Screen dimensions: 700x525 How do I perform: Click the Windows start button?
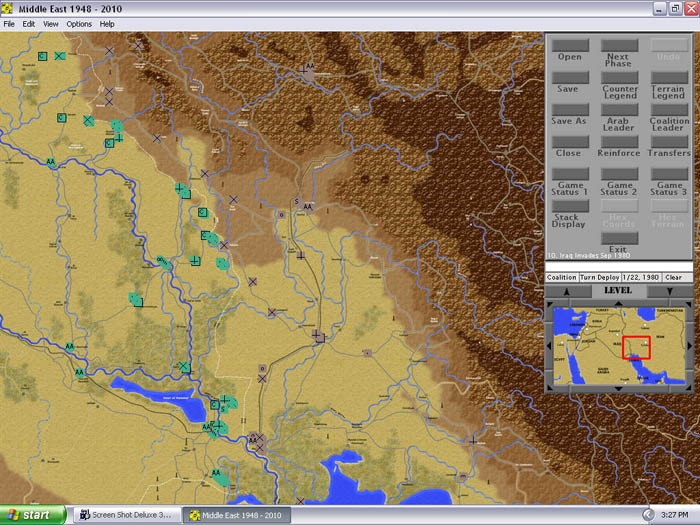point(33,515)
